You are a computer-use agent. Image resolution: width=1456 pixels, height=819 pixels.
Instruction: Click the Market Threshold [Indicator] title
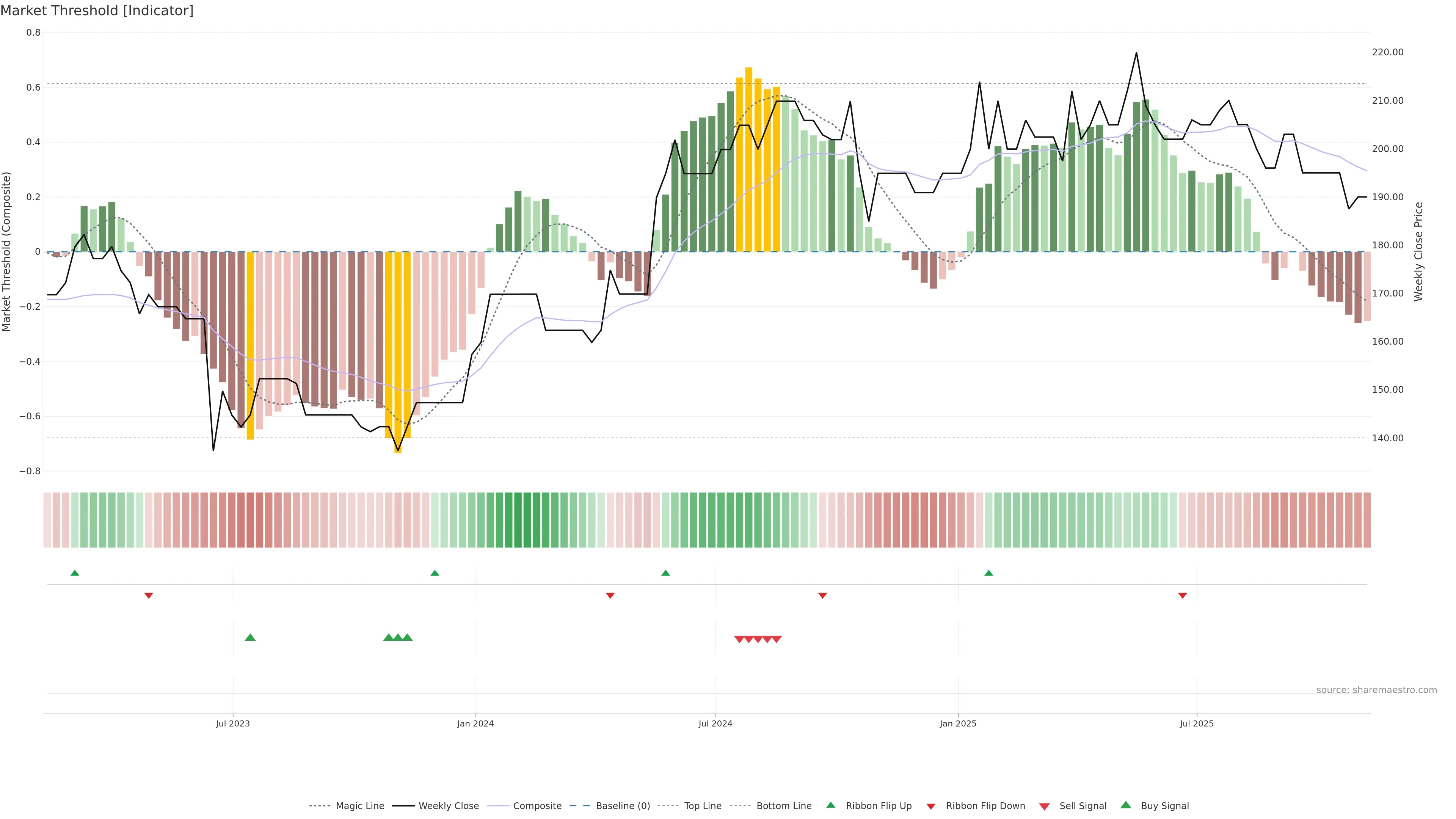pyautogui.click(x=97, y=11)
